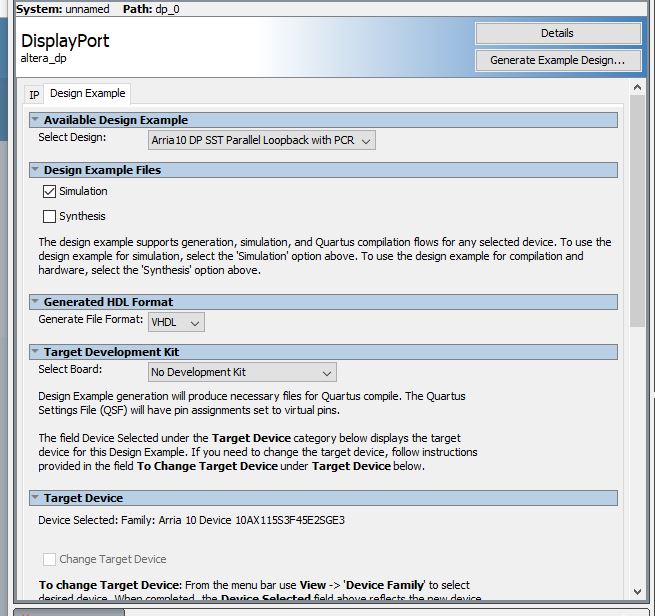Enable the Synthesis checkbox
The height and width of the screenshot is (616, 655).
pos(49,216)
